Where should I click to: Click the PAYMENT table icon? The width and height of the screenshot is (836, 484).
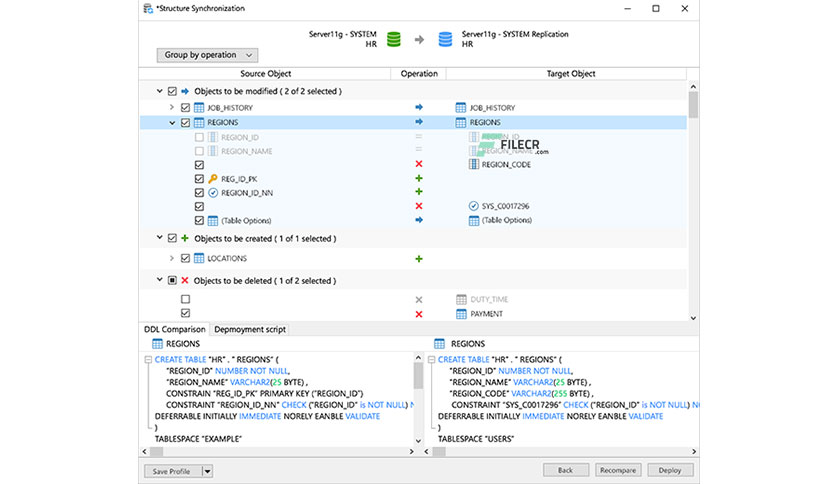461,314
